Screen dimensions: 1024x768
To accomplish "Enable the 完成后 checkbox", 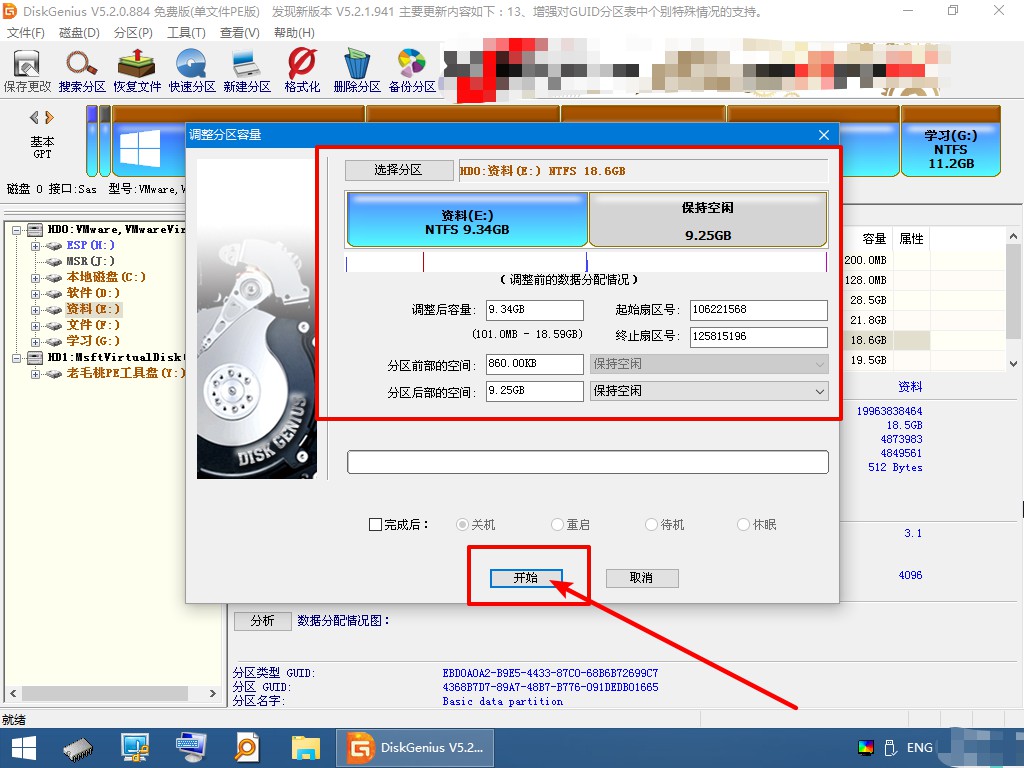I will [376, 524].
